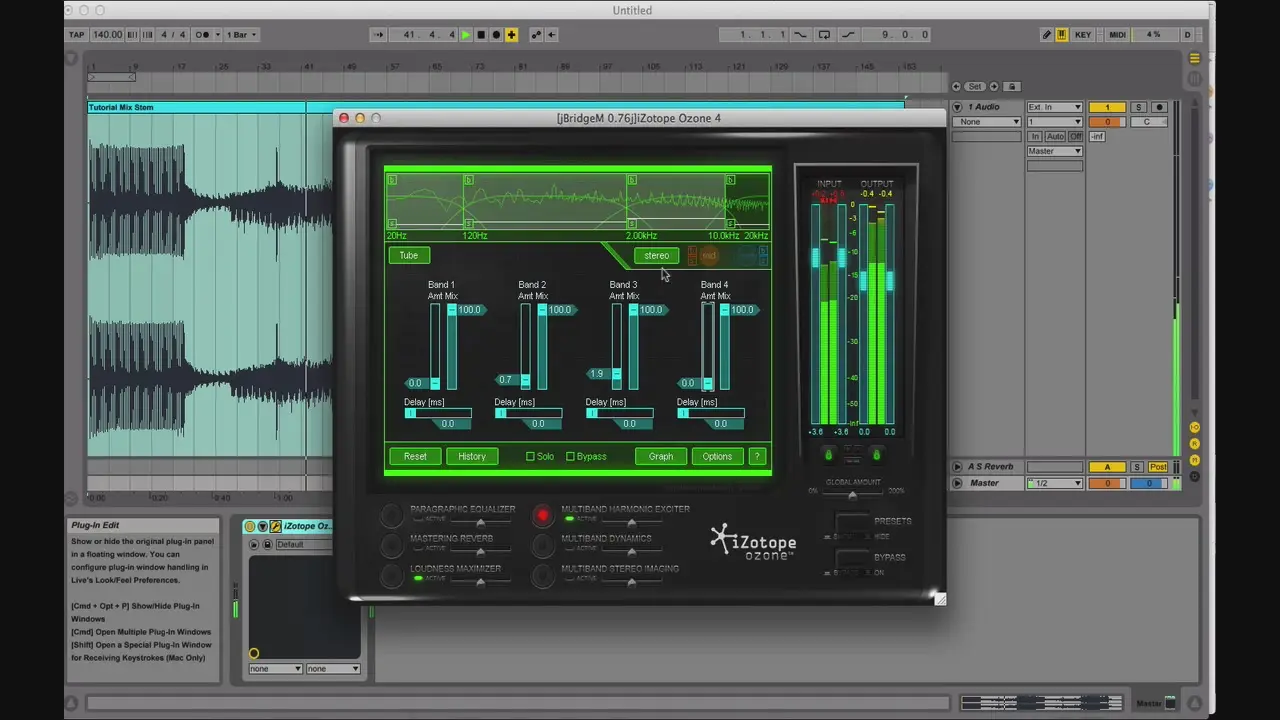Open the Master output routing dropdown
1280x720 pixels.
click(1054, 151)
